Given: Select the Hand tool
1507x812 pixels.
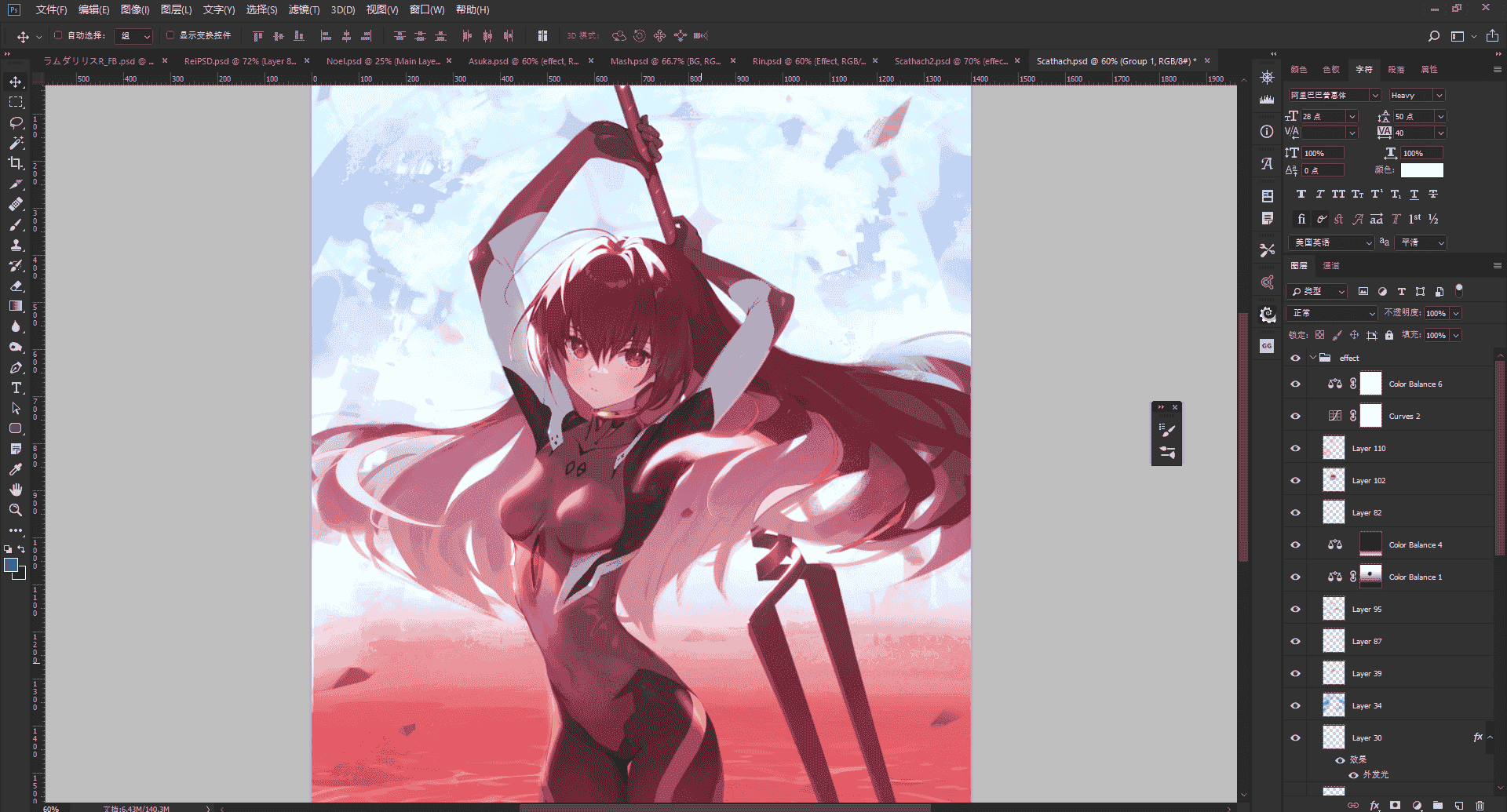Looking at the screenshot, I should pos(16,490).
